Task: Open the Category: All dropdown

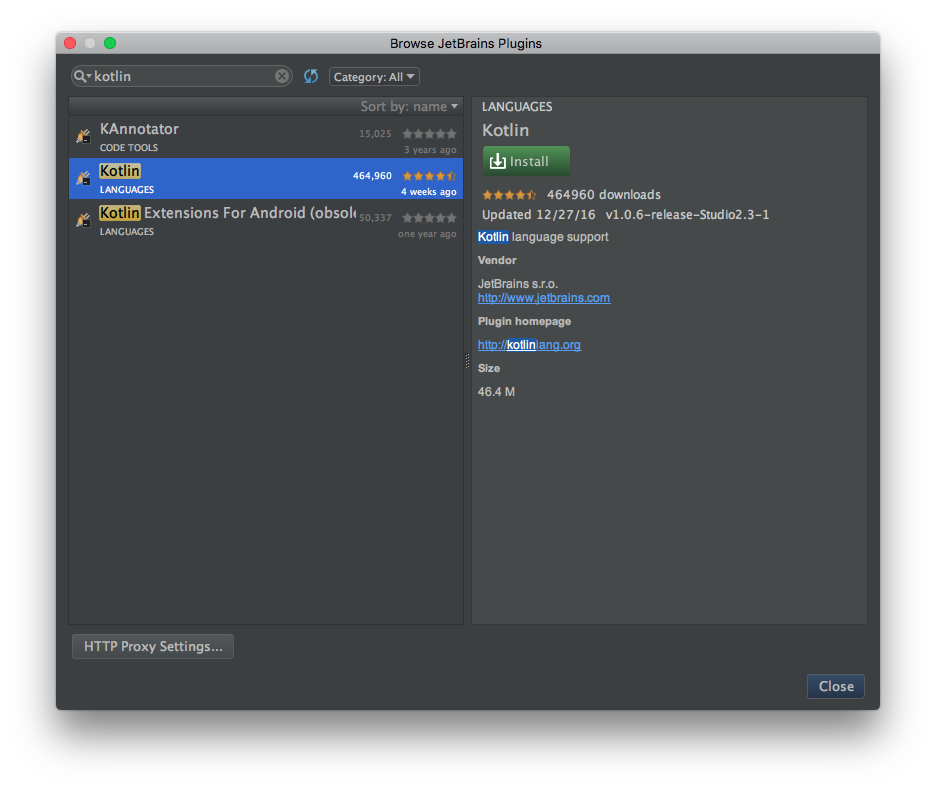Action: [374, 77]
